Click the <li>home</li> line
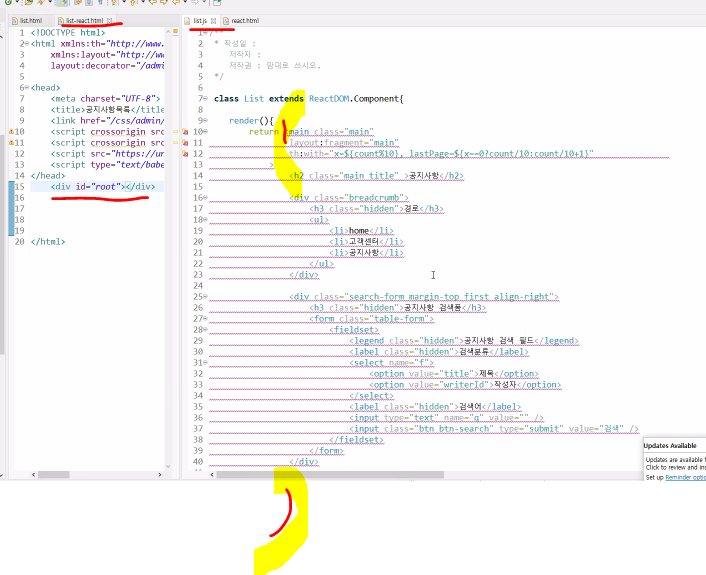The width and height of the screenshot is (706, 575). tap(361, 231)
